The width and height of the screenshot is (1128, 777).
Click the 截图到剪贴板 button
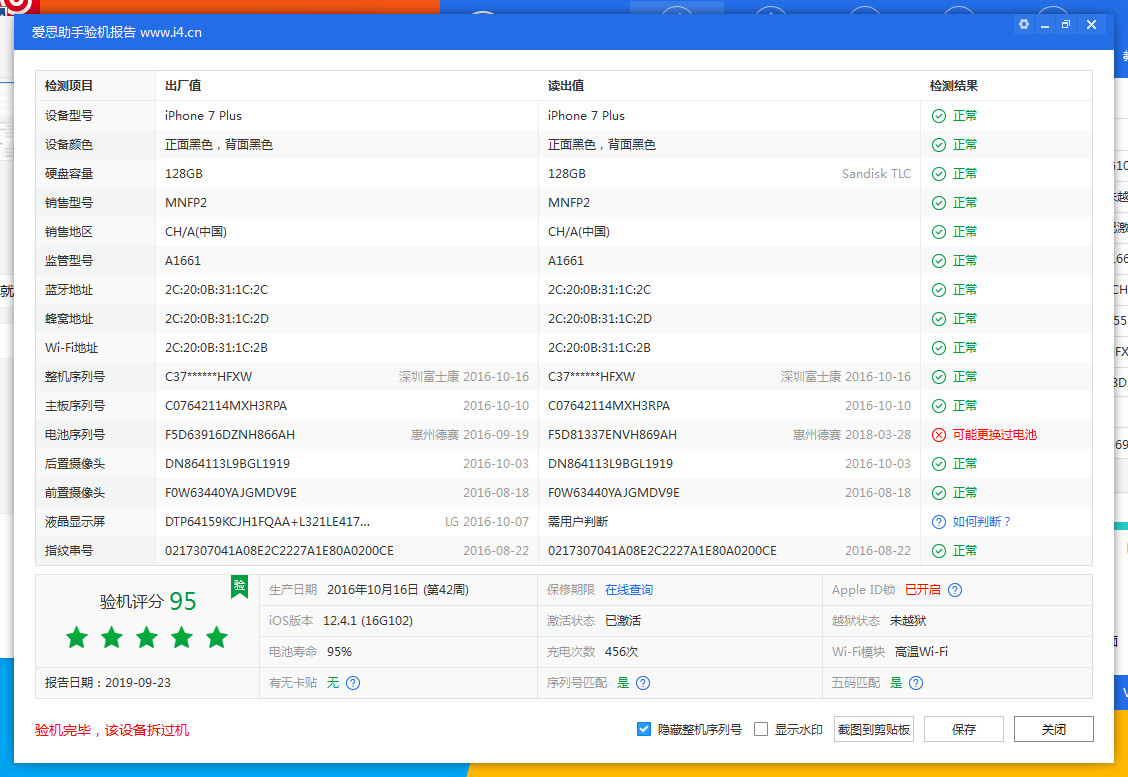873,729
